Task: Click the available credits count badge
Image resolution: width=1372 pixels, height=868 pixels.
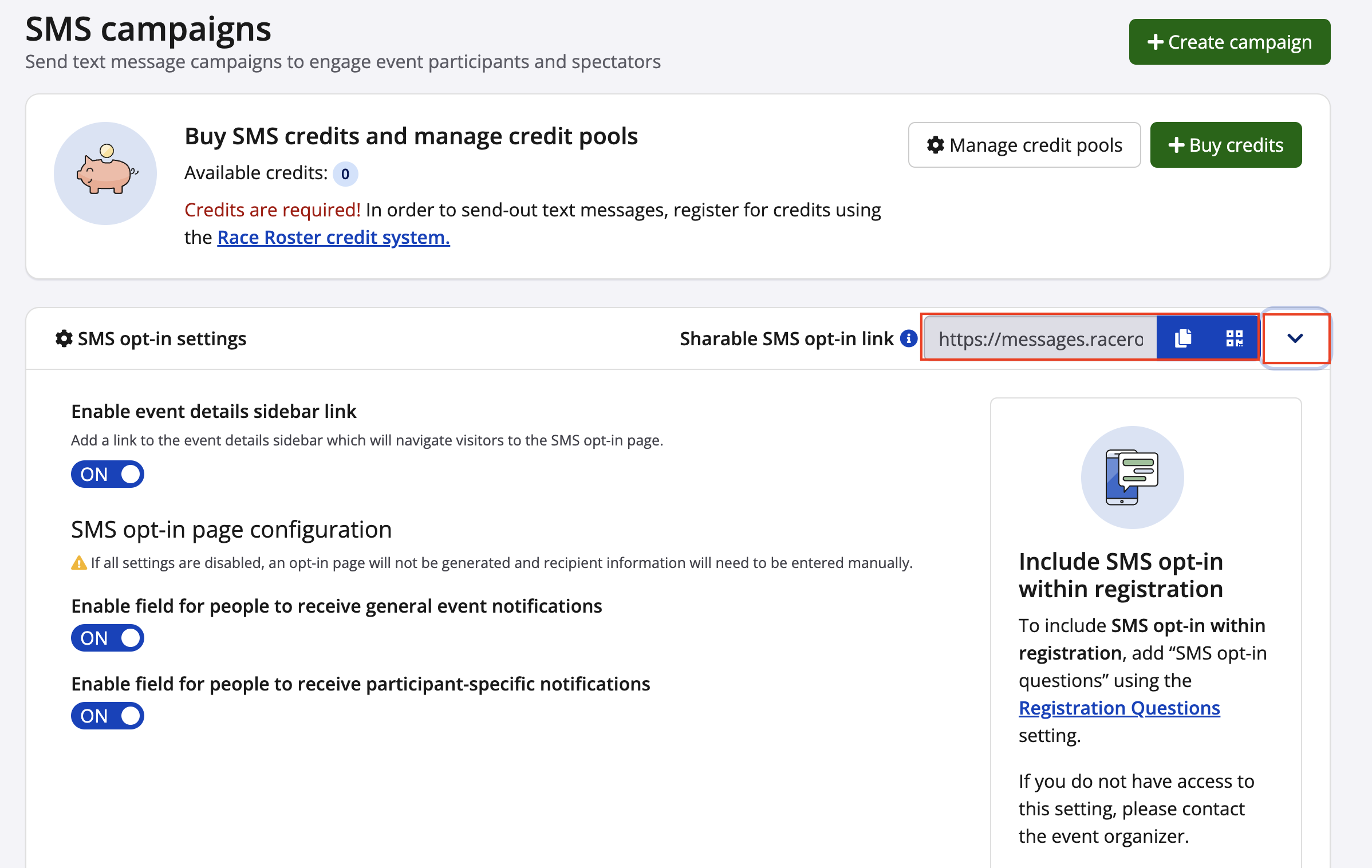Action: click(345, 174)
